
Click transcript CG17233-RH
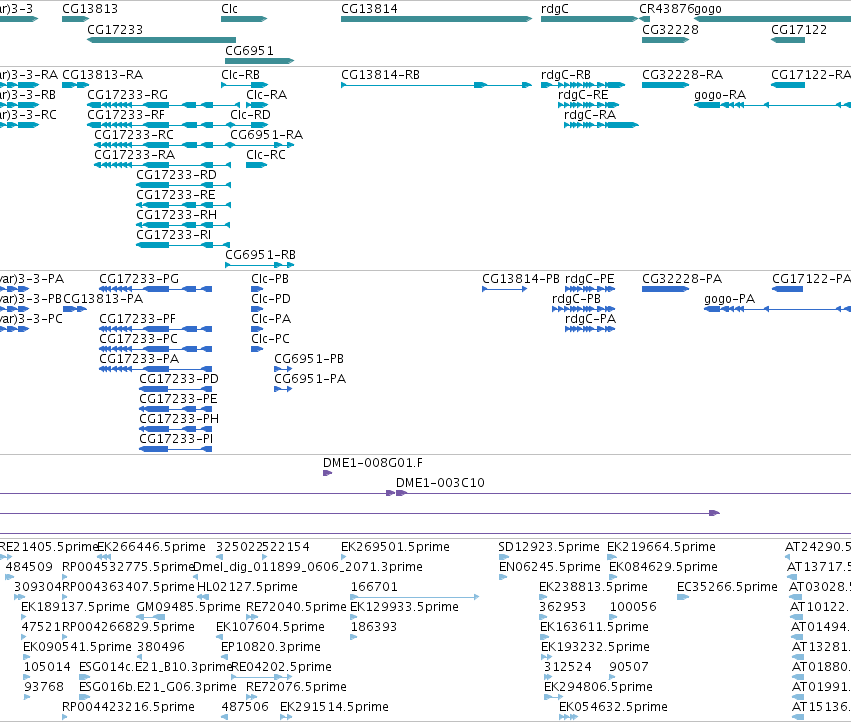[x=176, y=215]
